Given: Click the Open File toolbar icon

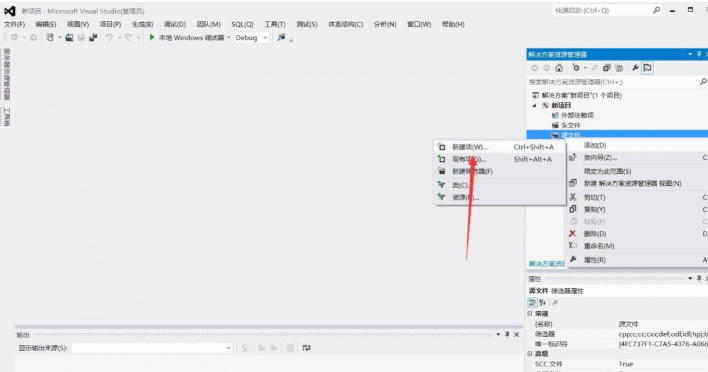Looking at the screenshot, I should tap(69, 37).
